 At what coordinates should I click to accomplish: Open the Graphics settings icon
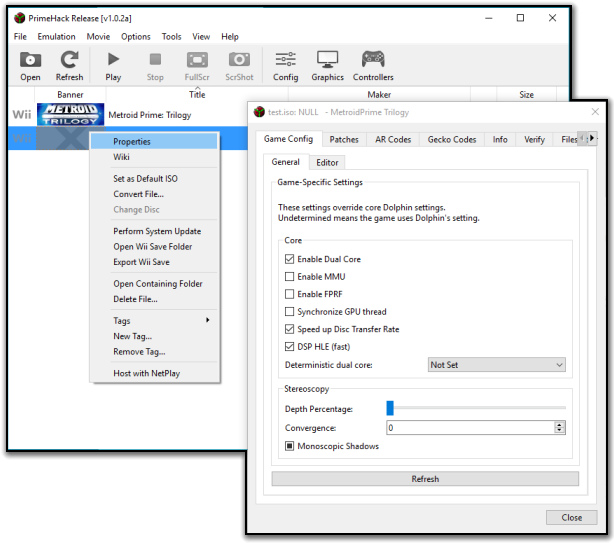pyautogui.click(x=327, y=66)
